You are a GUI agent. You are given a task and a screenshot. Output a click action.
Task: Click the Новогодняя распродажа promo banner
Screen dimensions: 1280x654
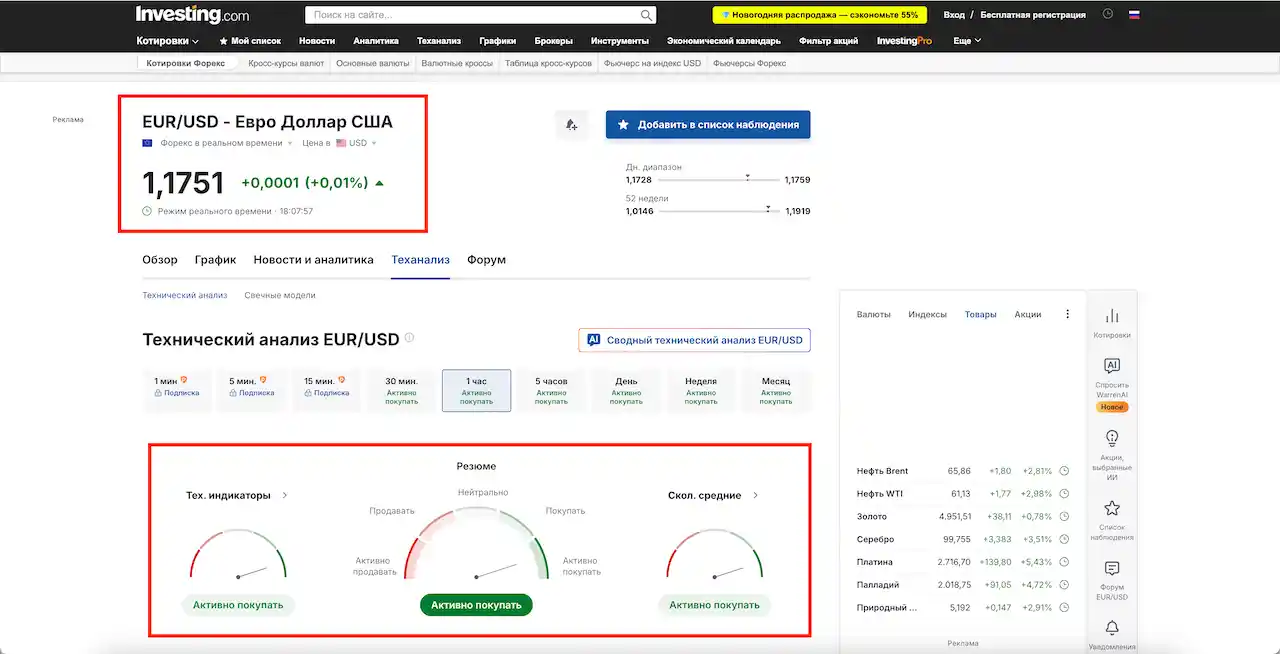pyautogui.click(x=819, y=15)
